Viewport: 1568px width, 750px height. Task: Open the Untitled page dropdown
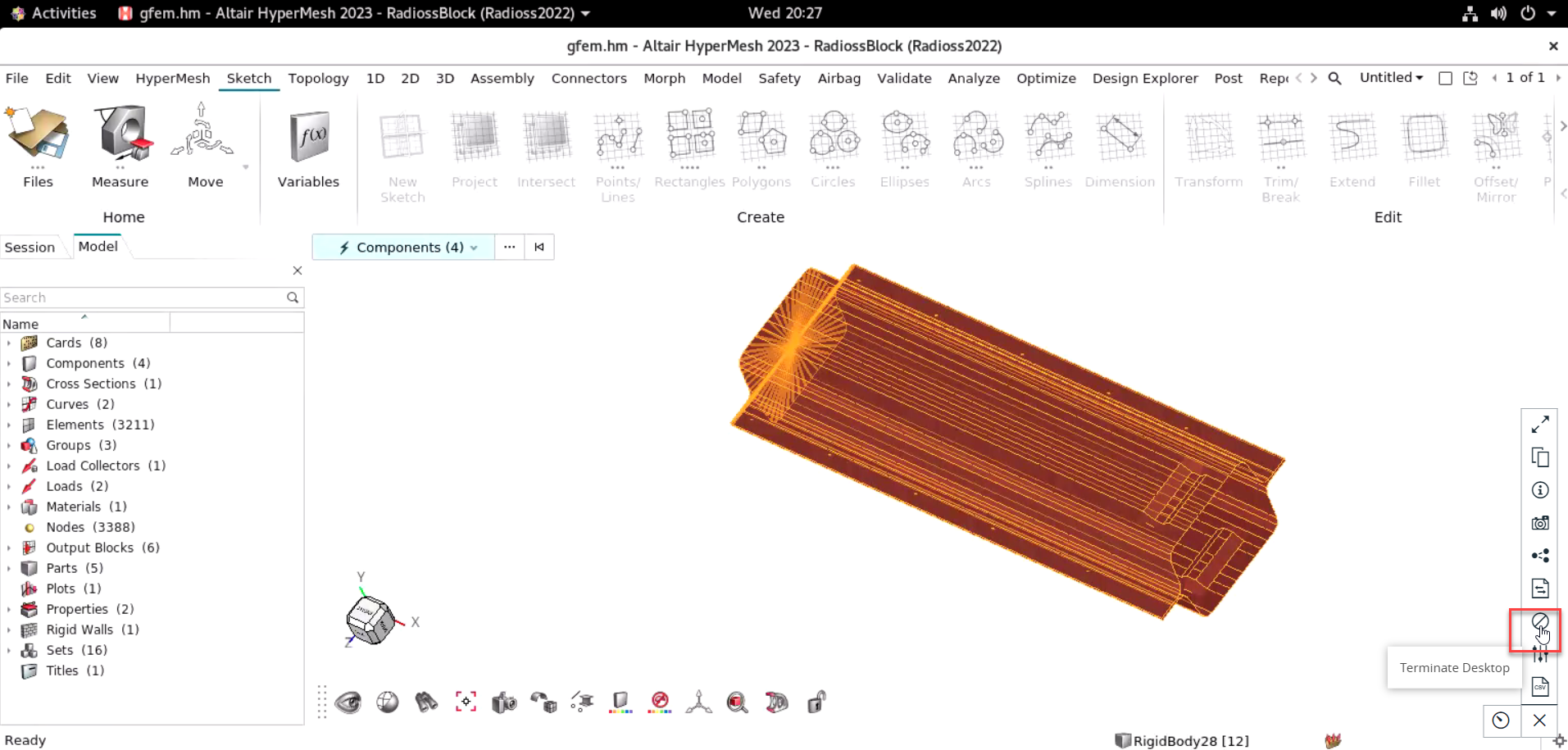(x=1391, y=78)
